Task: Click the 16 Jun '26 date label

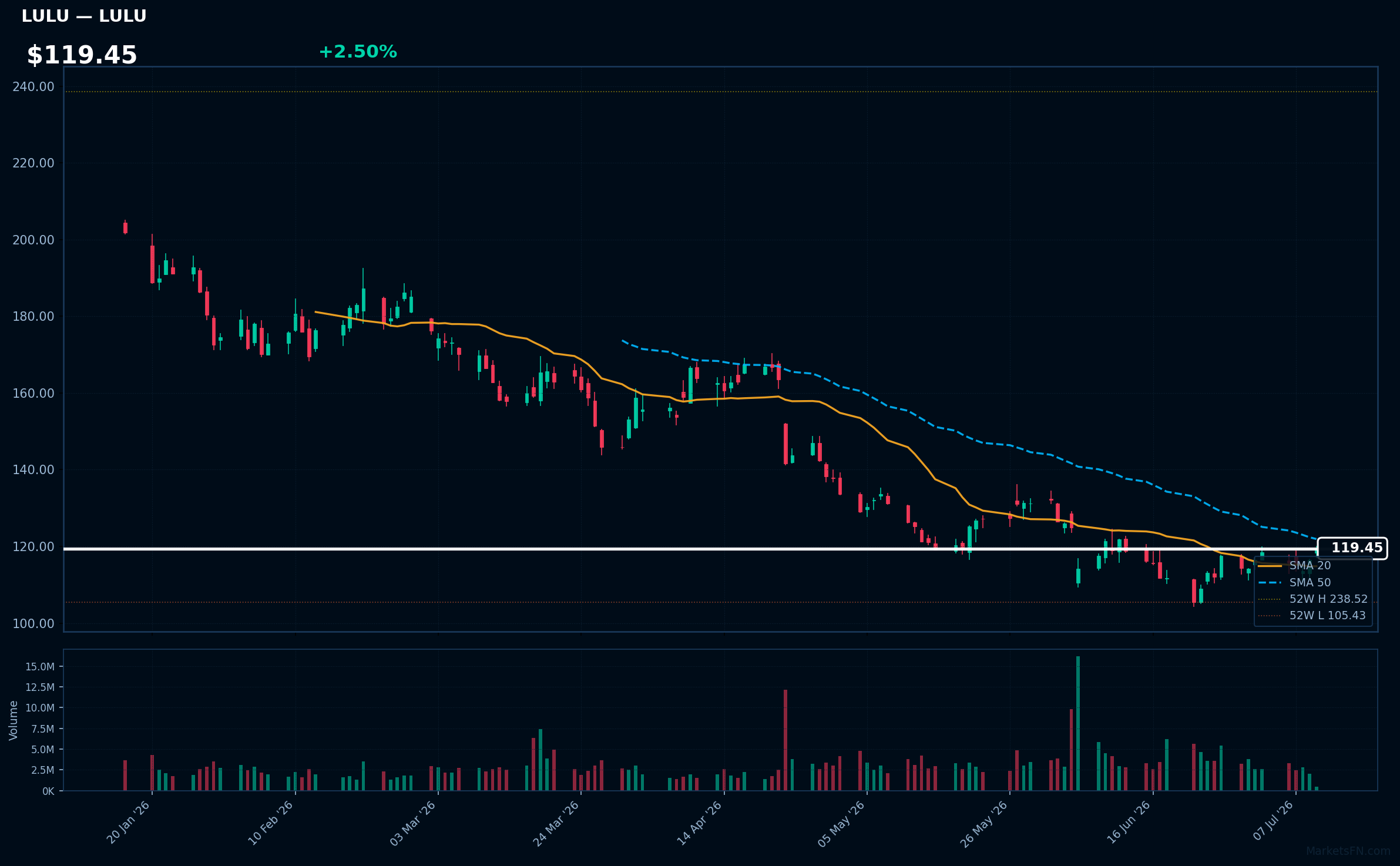Action: click(x=1129, y=823)
